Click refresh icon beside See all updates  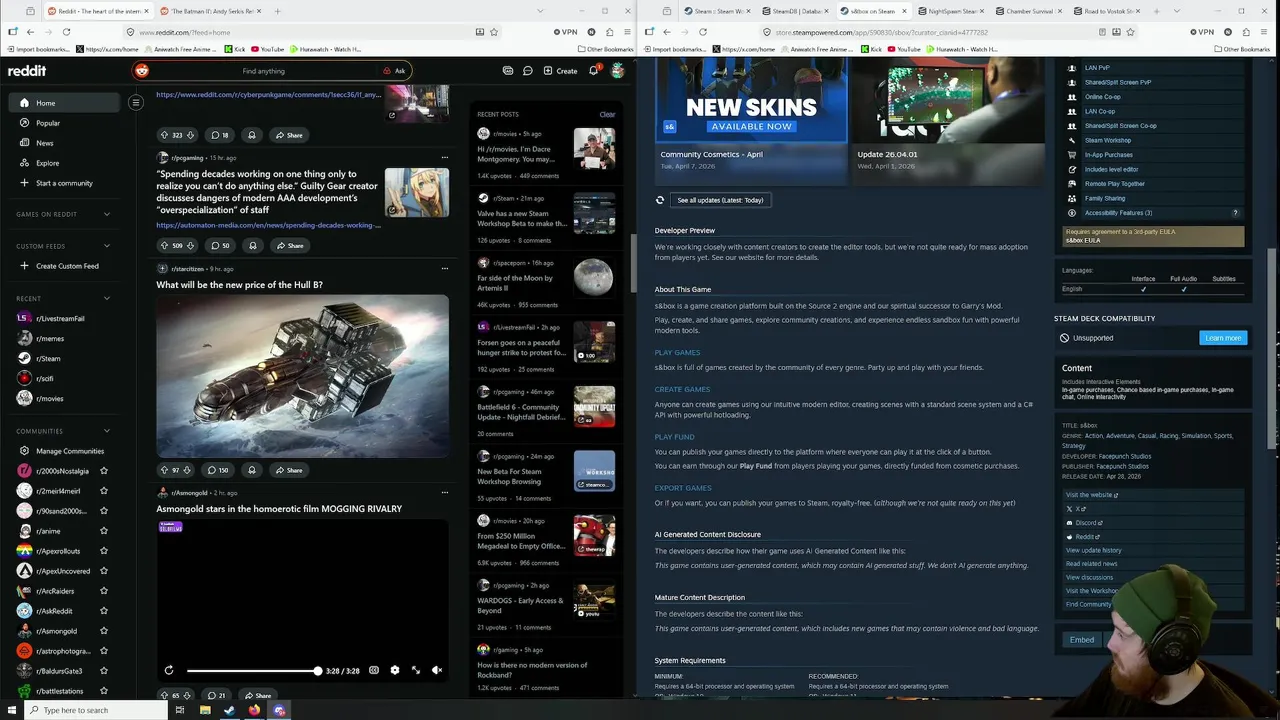pyautogui.click(x=660, y=200)
